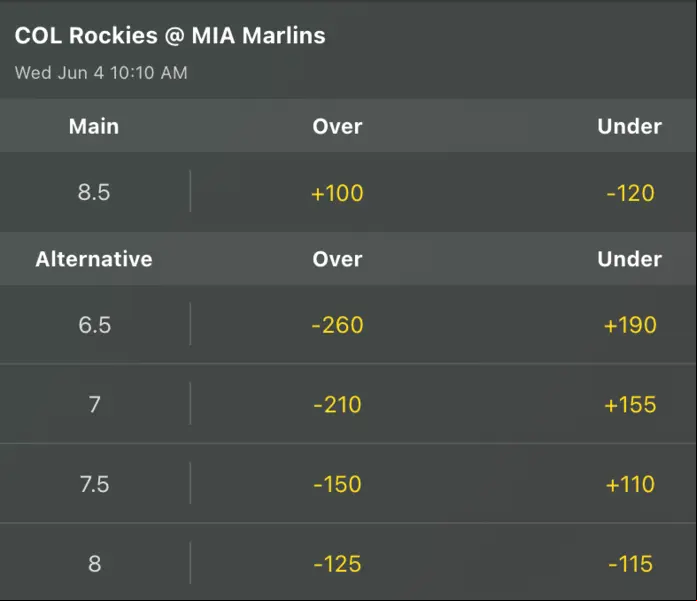
Task: Select Over +100 for main 8.5 total
Action: point(337,193)
